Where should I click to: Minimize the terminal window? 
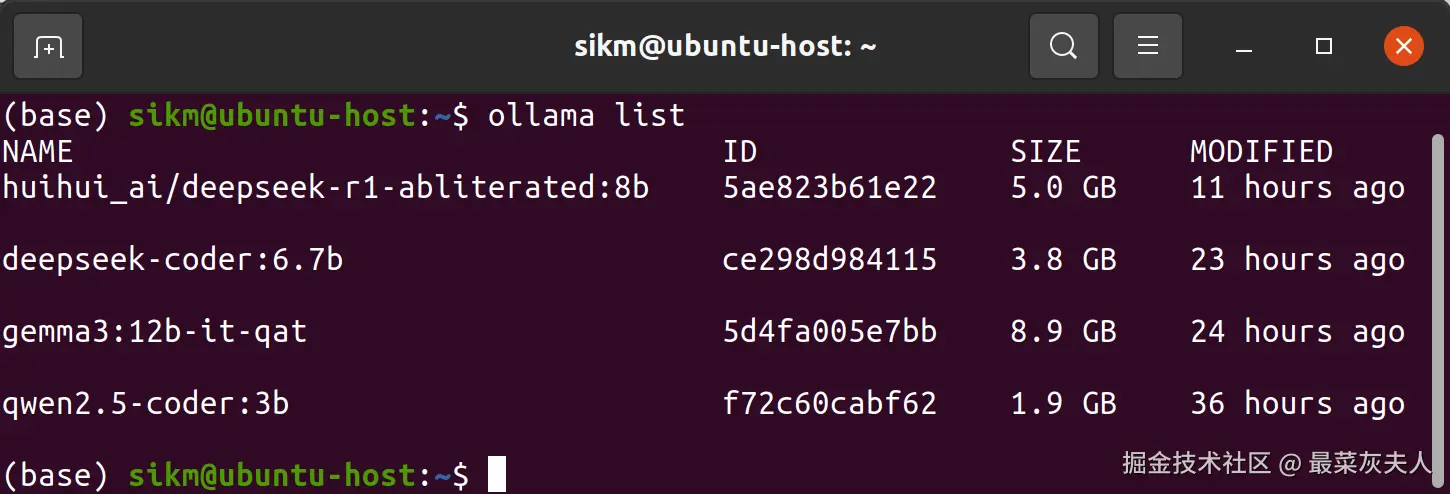(x=1244, y=46)
